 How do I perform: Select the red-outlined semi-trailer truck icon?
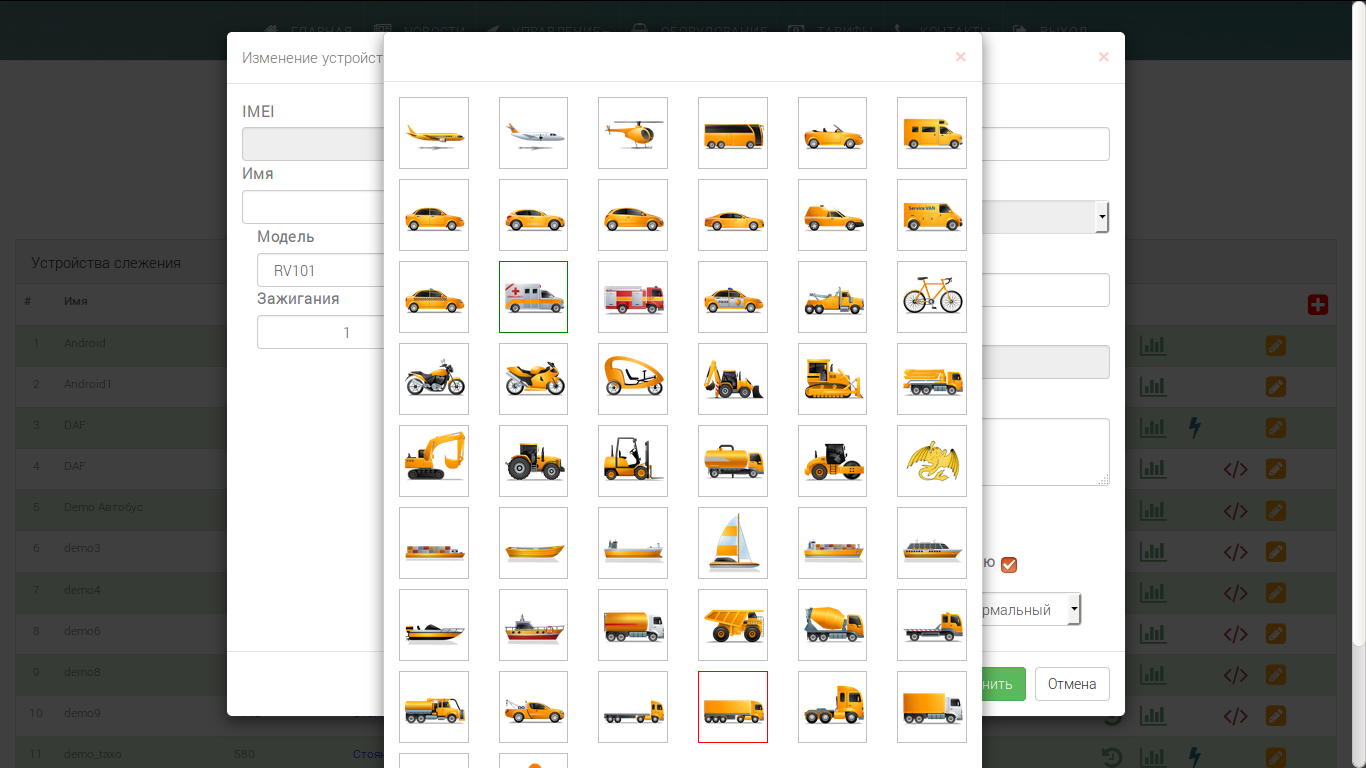click(x=733, y=707)
